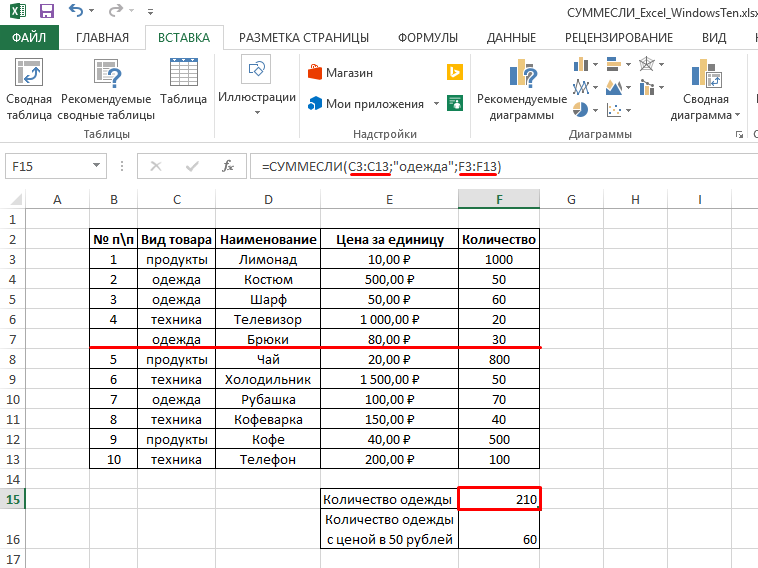Click the Save icon in the quick access toolbar
This screenshot has width=758, height=568.
point(47,13)
